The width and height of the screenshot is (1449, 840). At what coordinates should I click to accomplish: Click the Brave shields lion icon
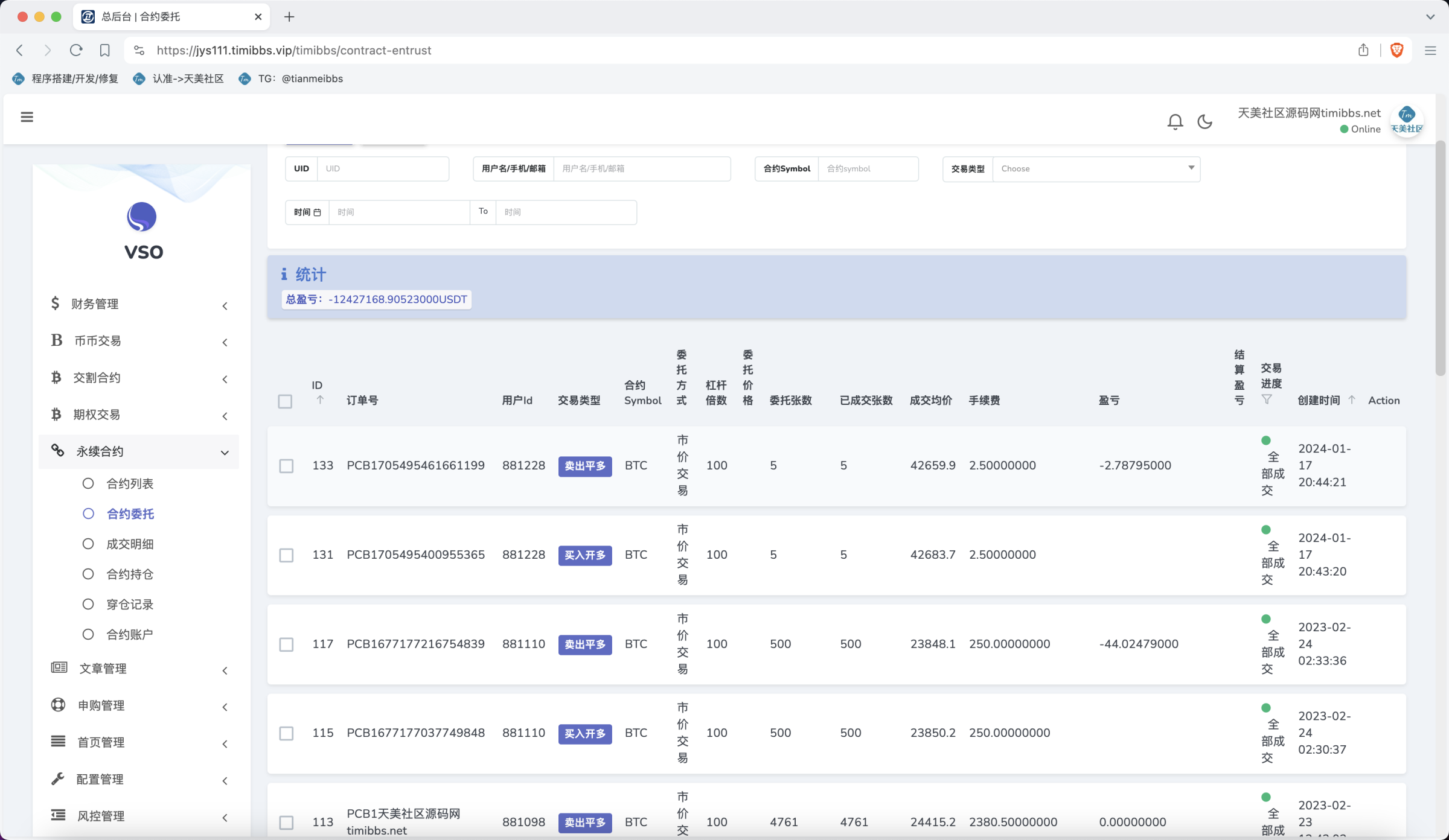point(1396,51)
